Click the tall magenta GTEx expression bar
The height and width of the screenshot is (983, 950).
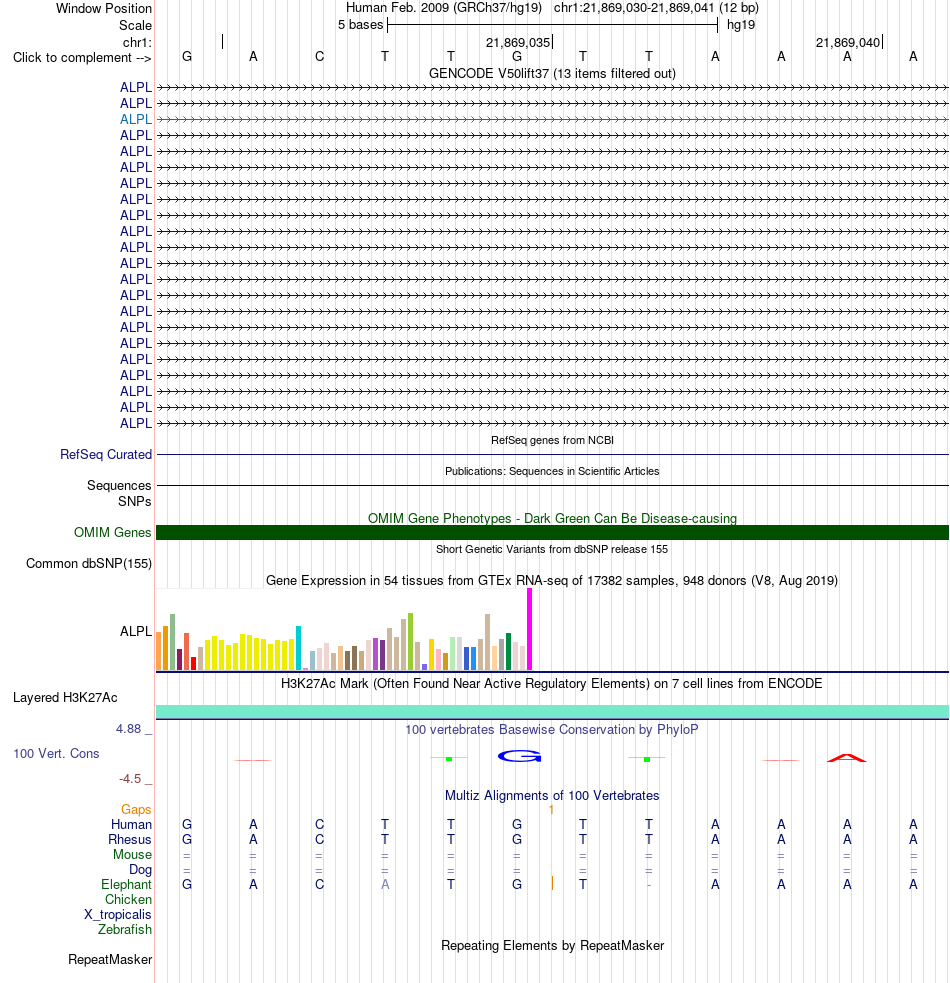pos(529,629)
